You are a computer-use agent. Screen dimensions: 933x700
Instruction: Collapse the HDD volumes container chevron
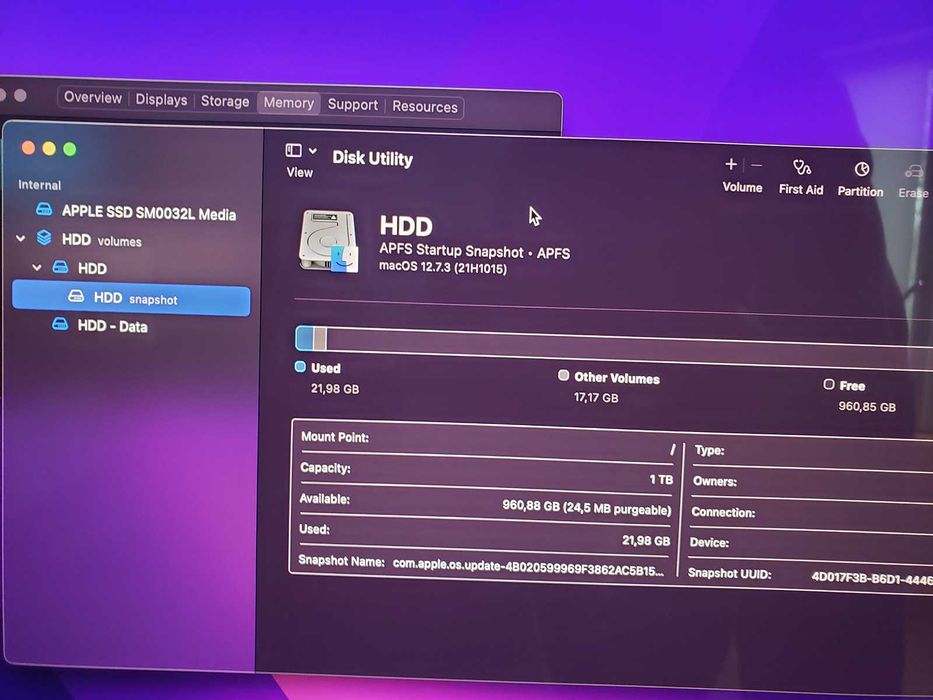(21, 239)
